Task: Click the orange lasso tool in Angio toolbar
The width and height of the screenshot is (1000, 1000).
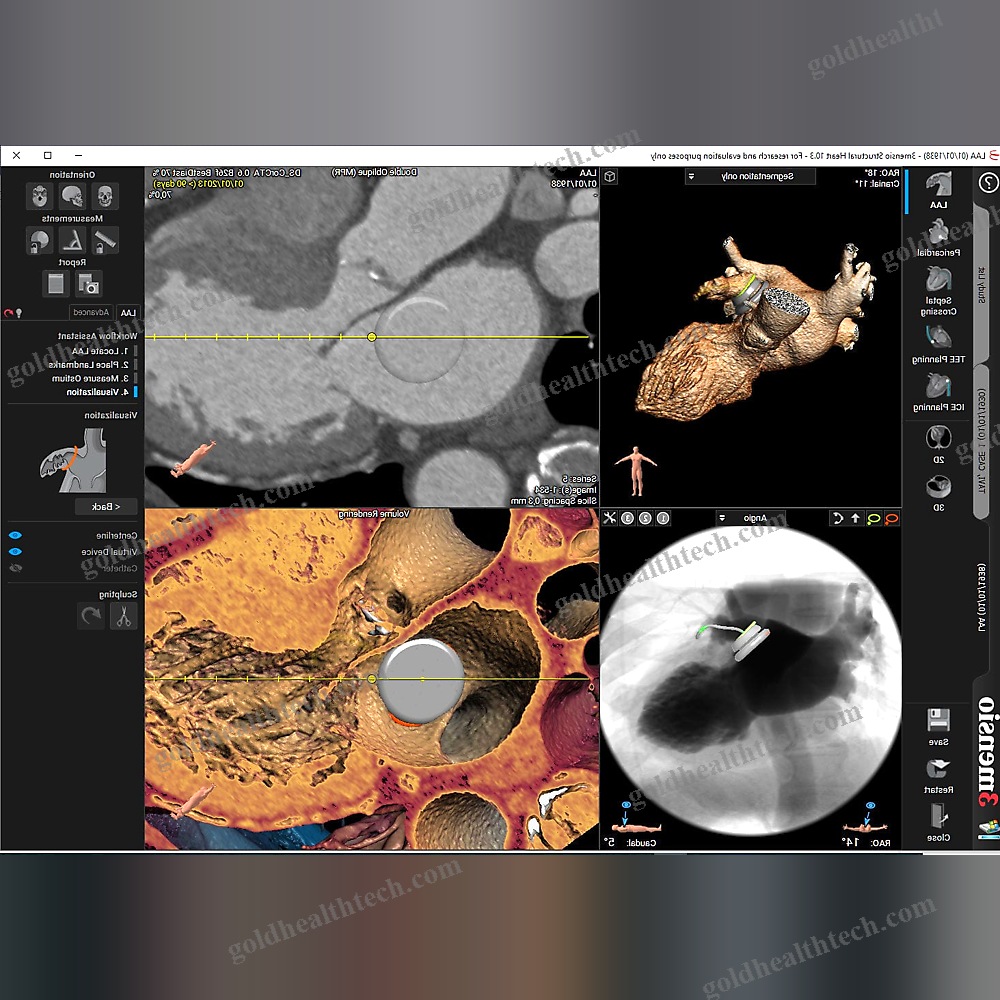Action: (x=892, y=518)
